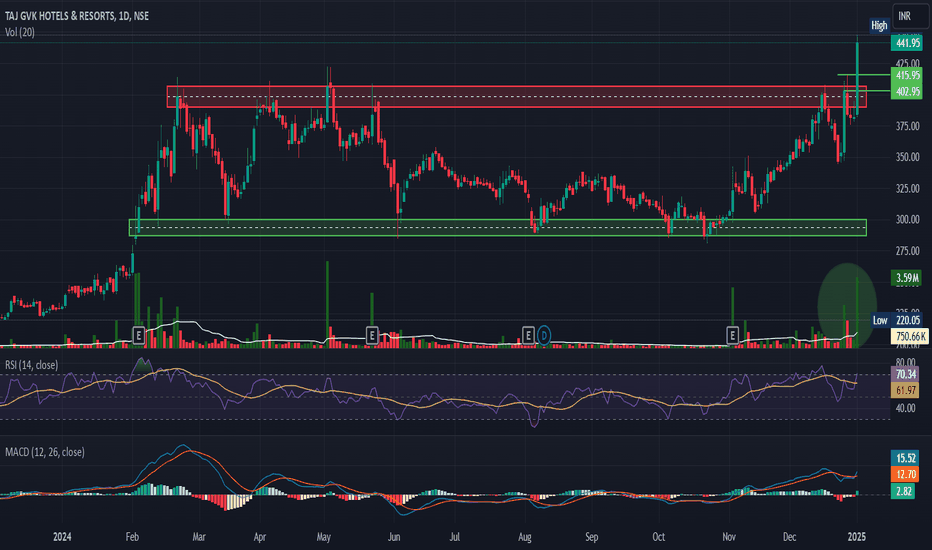Open the earnings E marker at November
The image size is (932, 550).
click(732, 335)
